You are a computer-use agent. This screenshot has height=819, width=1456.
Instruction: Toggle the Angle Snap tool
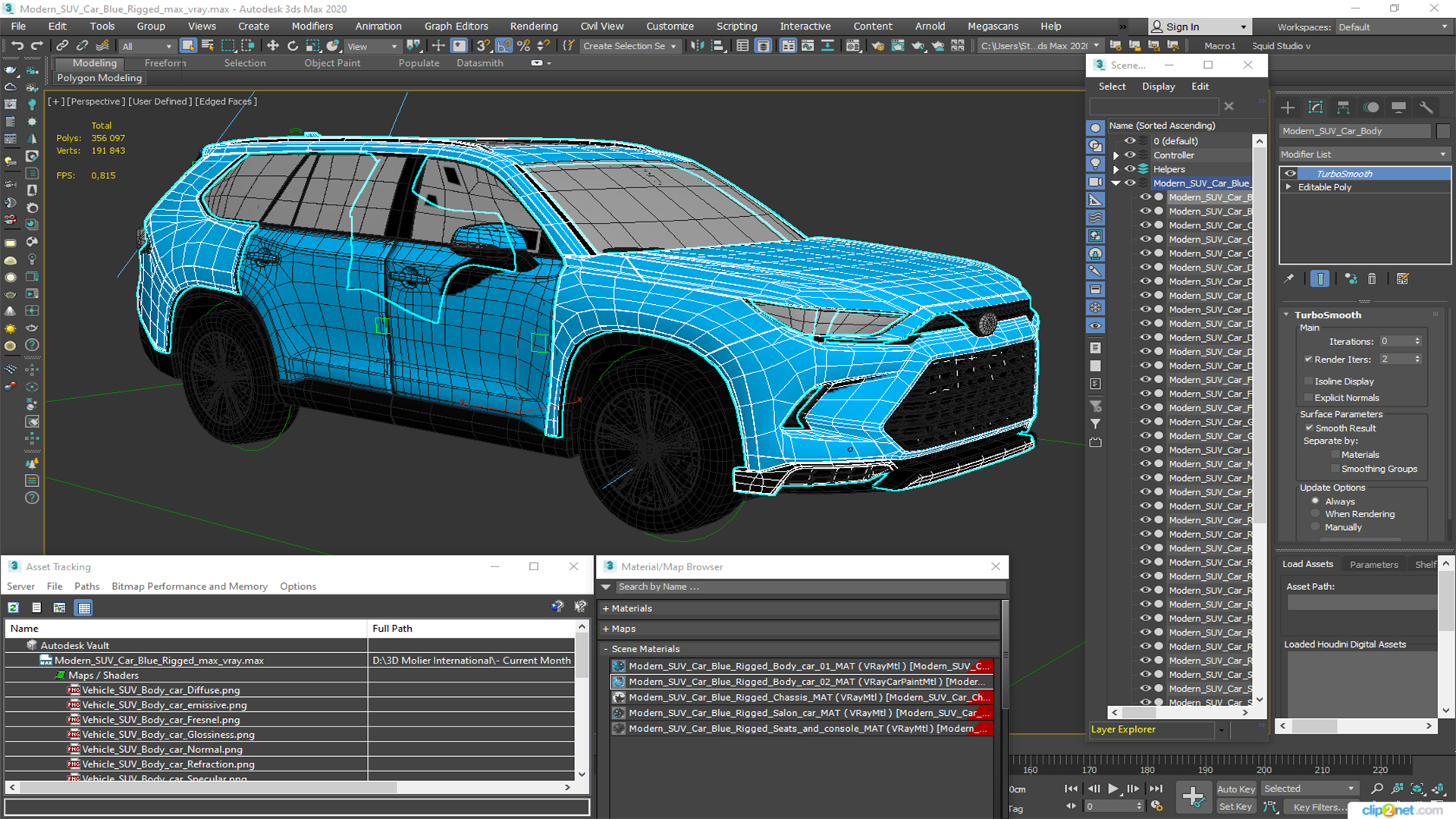click(504, 45)
